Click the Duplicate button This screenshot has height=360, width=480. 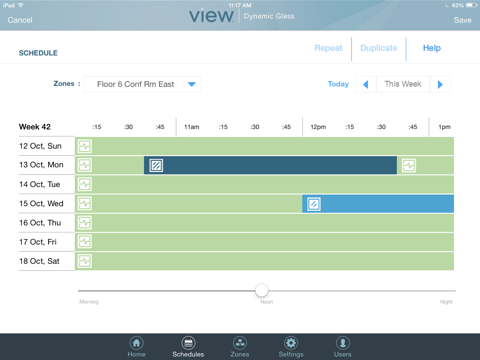379,48
